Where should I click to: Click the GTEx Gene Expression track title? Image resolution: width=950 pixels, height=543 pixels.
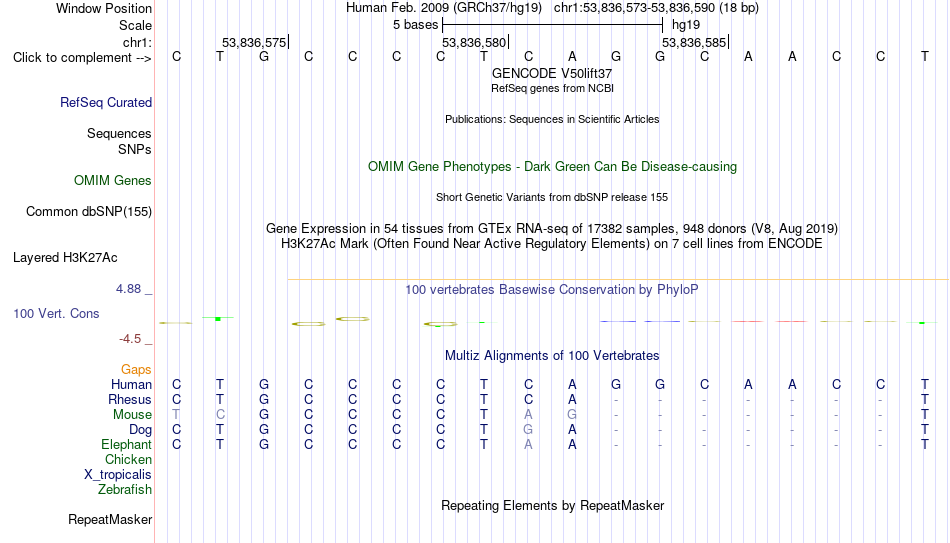click(x=552, y=228)
